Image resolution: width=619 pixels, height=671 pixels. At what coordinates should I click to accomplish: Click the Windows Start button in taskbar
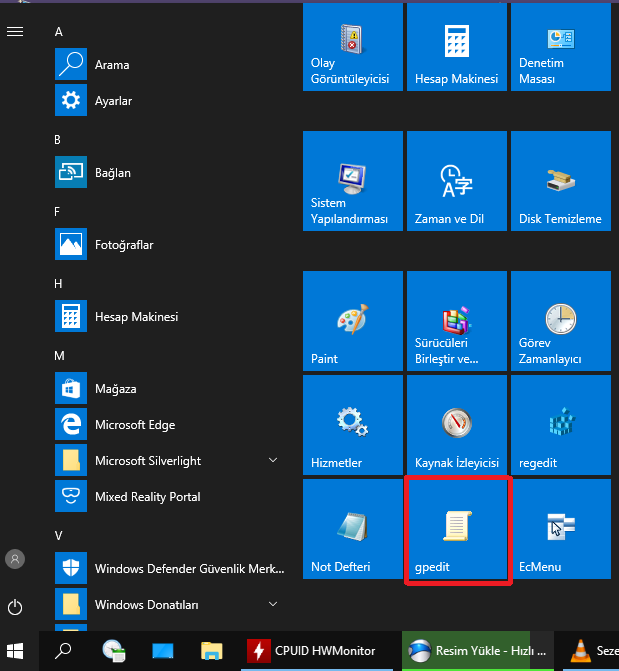pos(15,651)
